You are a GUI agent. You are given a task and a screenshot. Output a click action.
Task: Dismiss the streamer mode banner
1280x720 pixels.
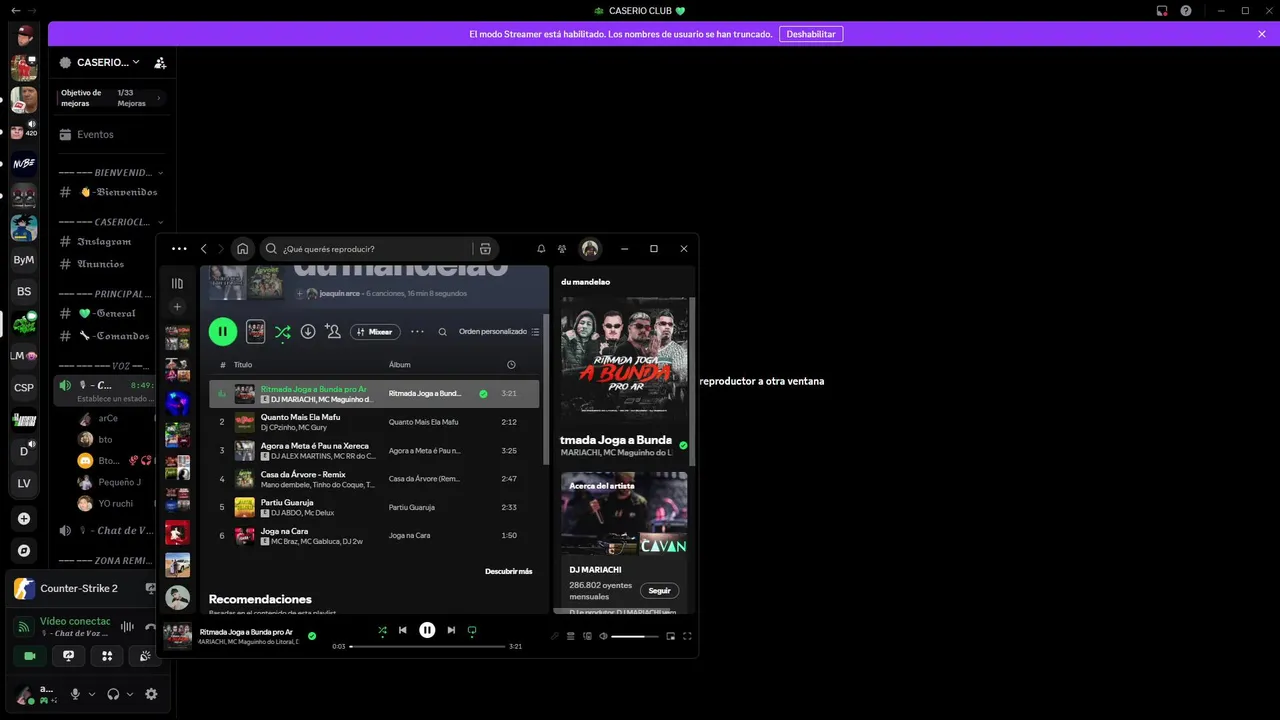[1262, 34]
